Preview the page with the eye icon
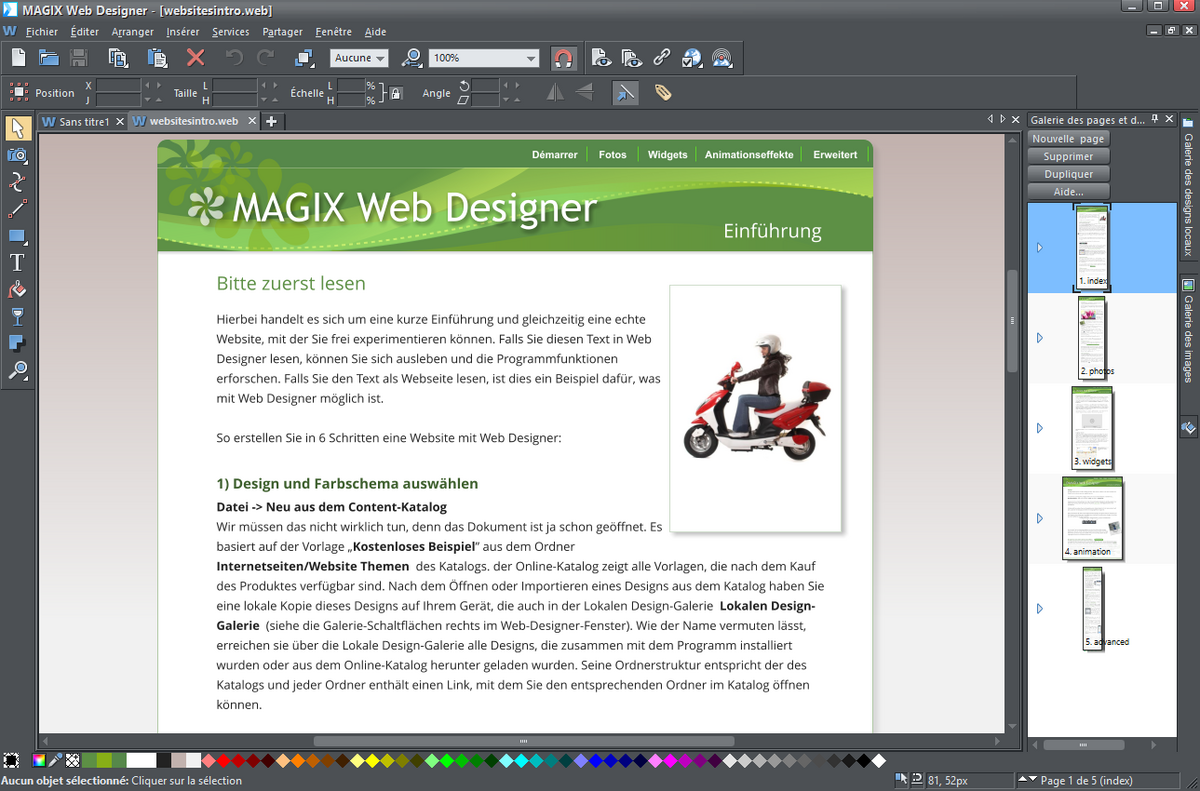This screenshot has width=1200, height=791. pyautogui.click(x=600, y=58)
